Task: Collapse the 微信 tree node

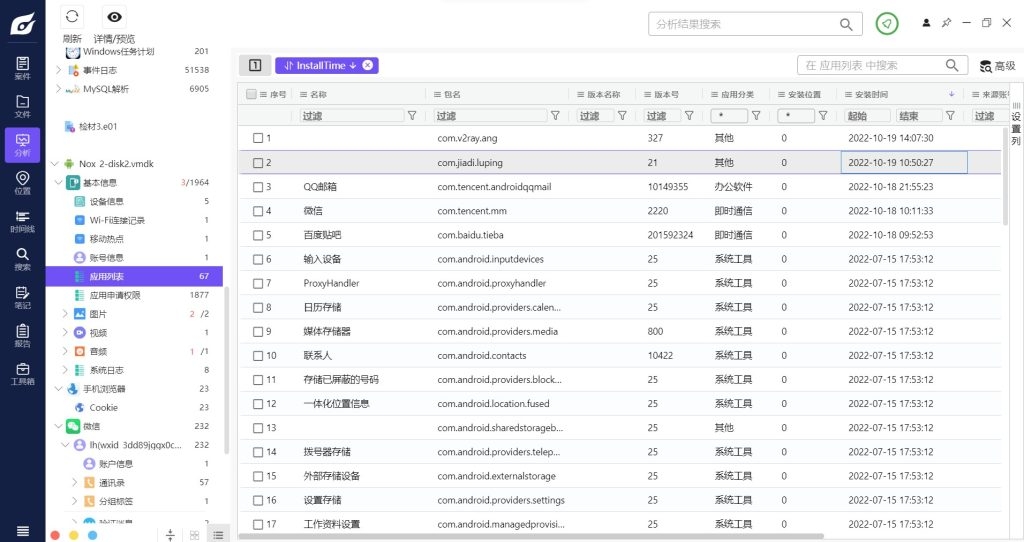Action: pyautogui.click(x=59, y=426)
